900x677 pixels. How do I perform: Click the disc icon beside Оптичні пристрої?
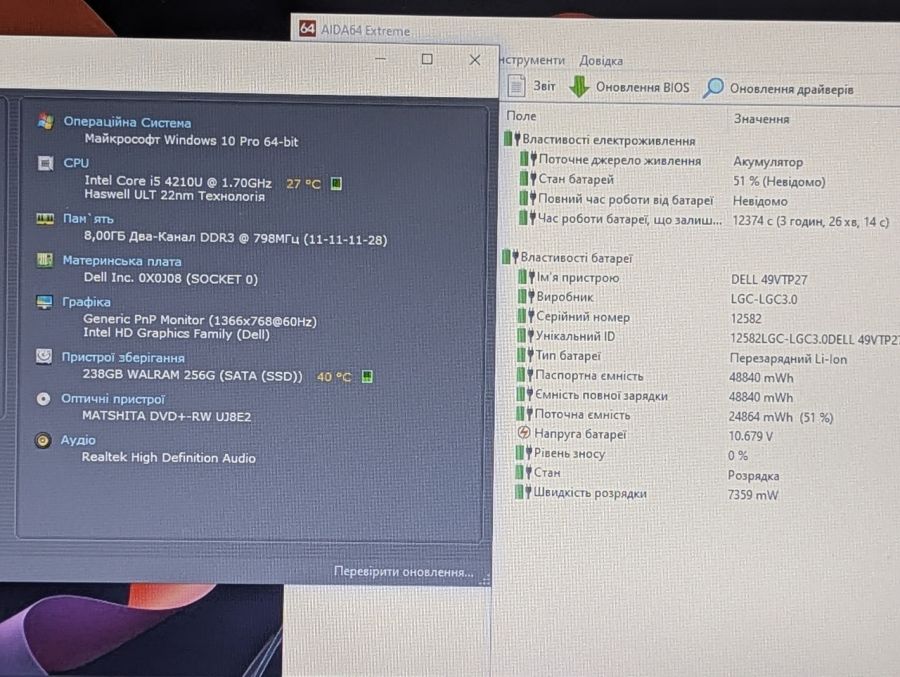pos(43,399)
